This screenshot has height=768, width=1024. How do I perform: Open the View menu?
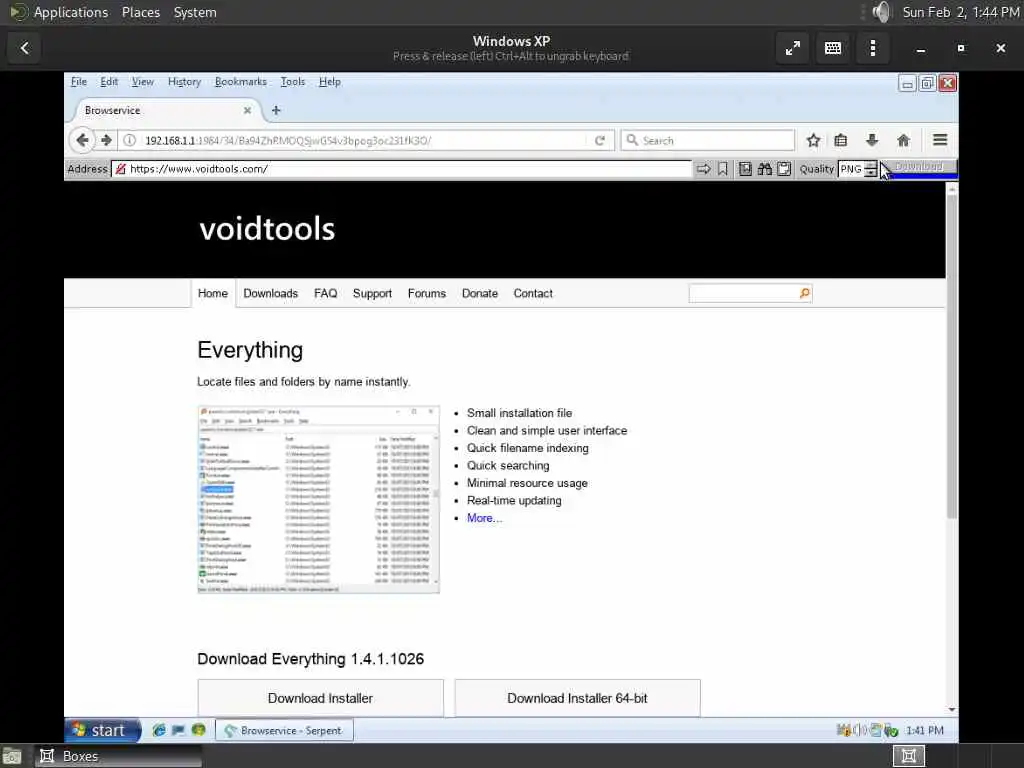[x=142, y=82]
